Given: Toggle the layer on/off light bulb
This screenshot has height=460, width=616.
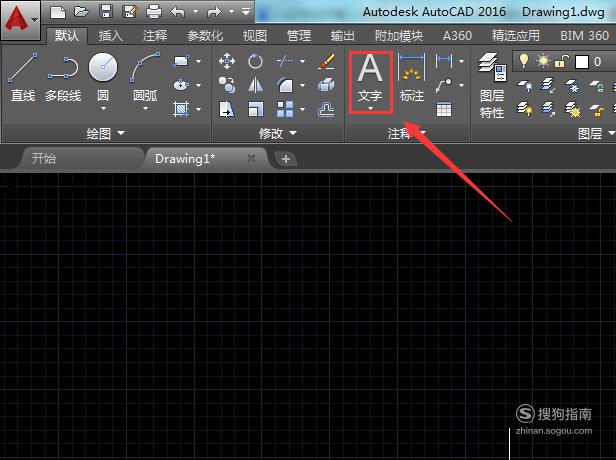Looking at the screenshot, I should [523, 61].
